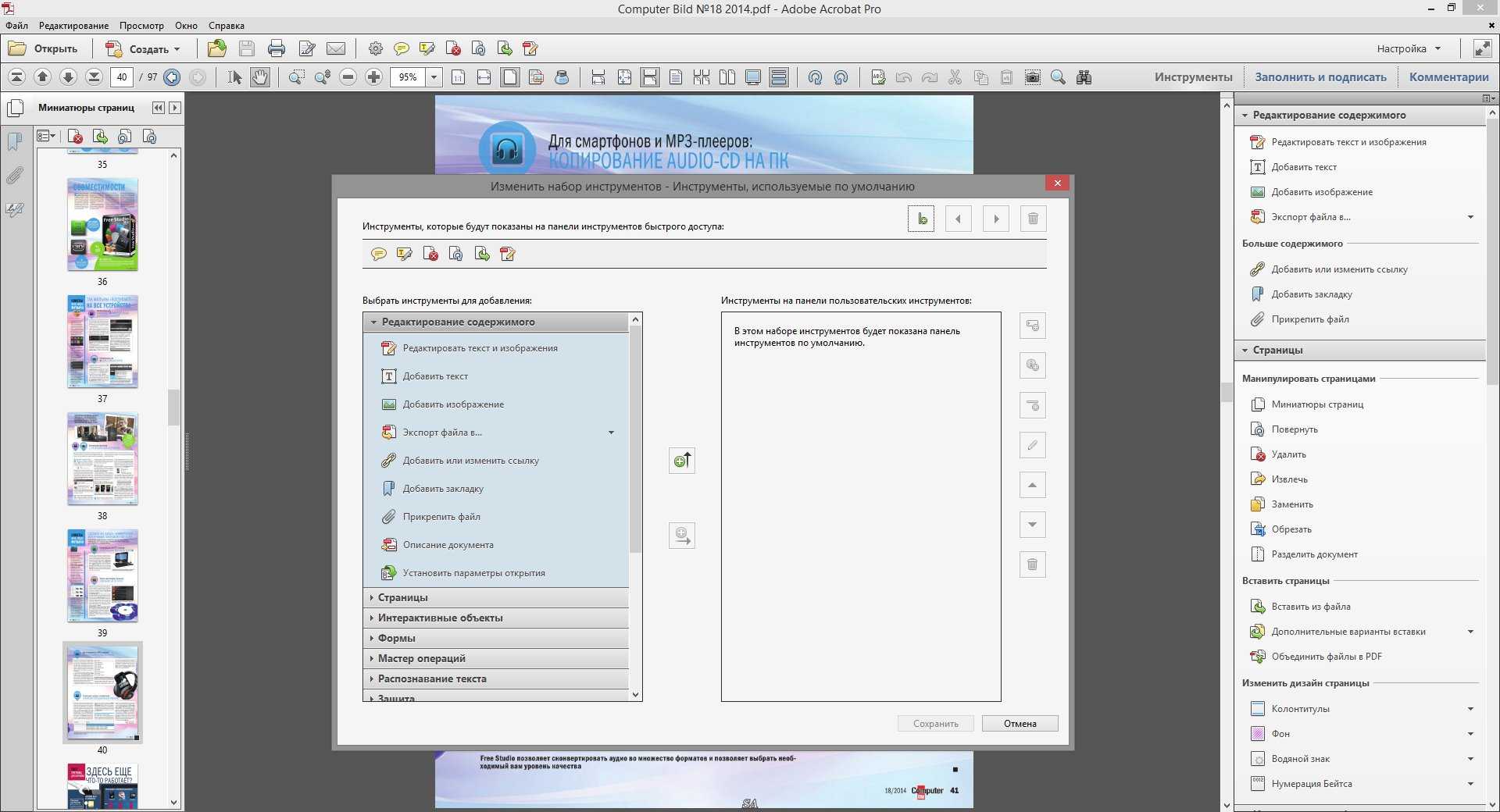Click the Email envelope icon

(336, 48)
